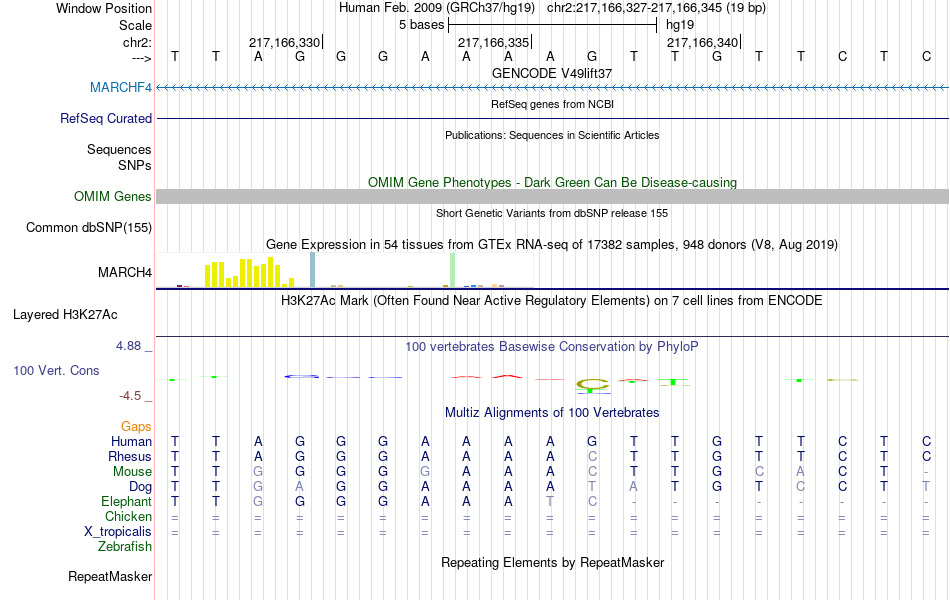Screen dimensions: 950x600
Task: Click the Scale track label
Action: click(x=135, y=25)
